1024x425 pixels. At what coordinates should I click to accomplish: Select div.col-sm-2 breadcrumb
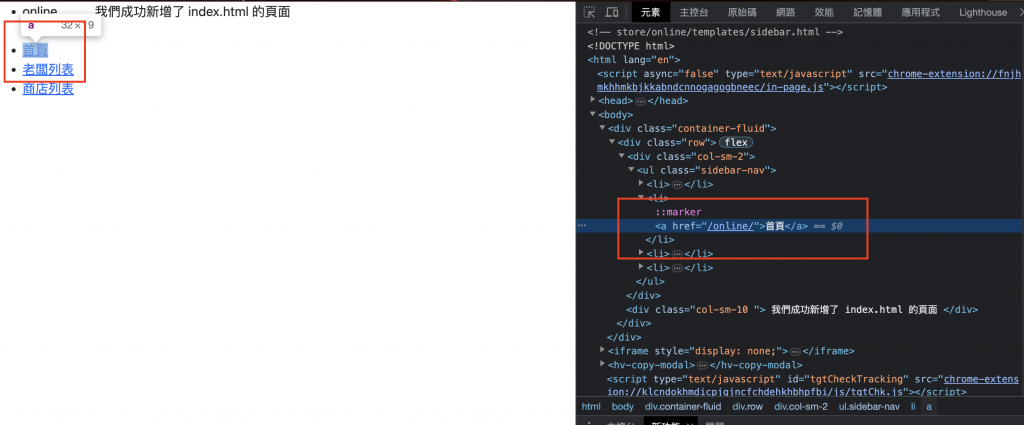coord(801,407)
